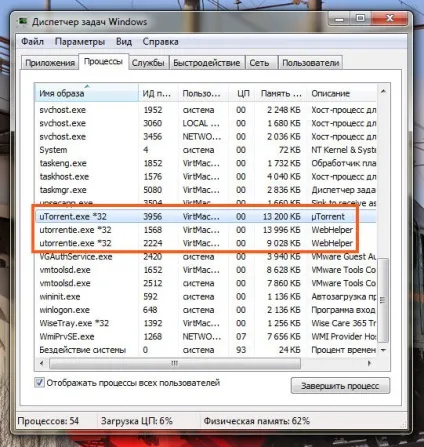This screenshot has height=447, width=424.
Task: Select the WiseTray.exe *32 process
Action: point(206,323)
